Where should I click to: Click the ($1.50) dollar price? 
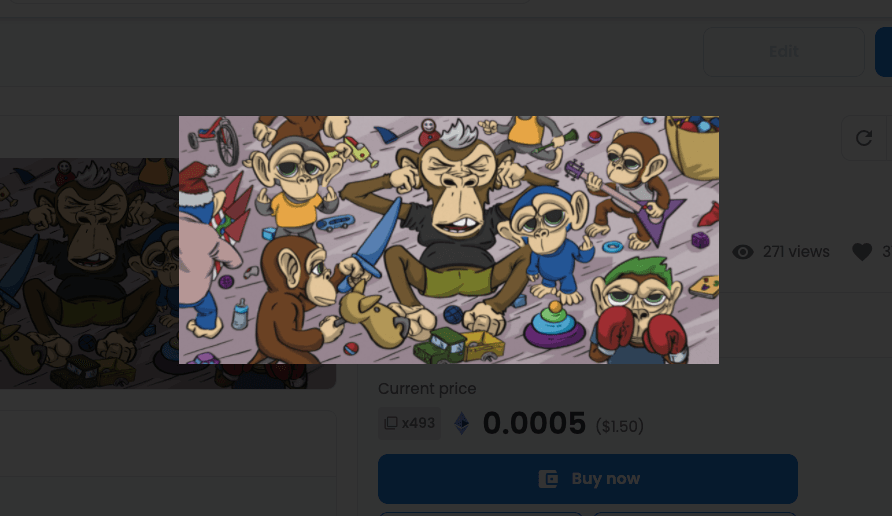tap(620, 426)
